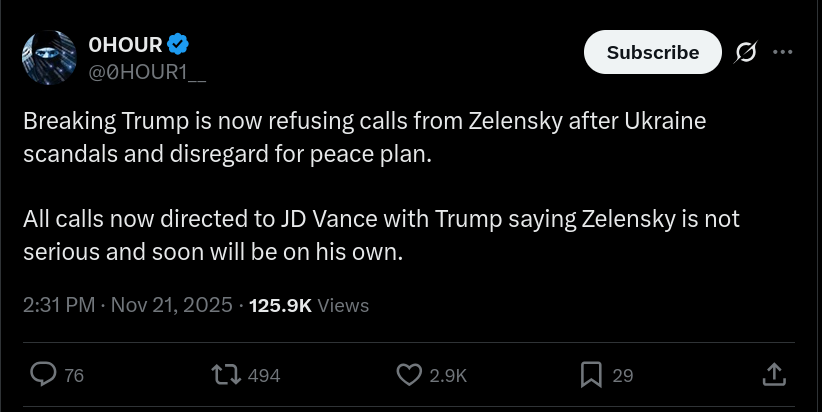Open the @0HOUR1__ handle link

point(148,71)
